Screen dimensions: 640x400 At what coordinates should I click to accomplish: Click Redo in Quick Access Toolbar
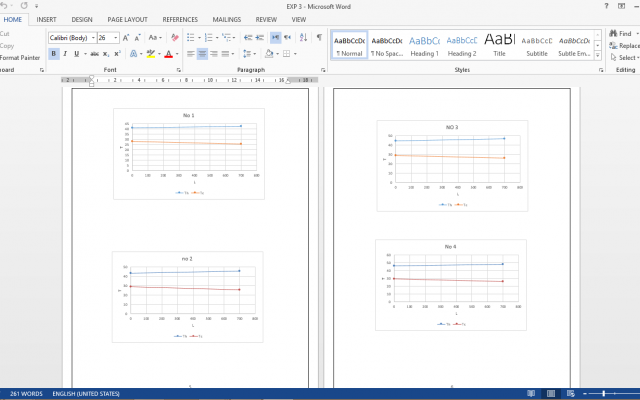pos(24,6)
